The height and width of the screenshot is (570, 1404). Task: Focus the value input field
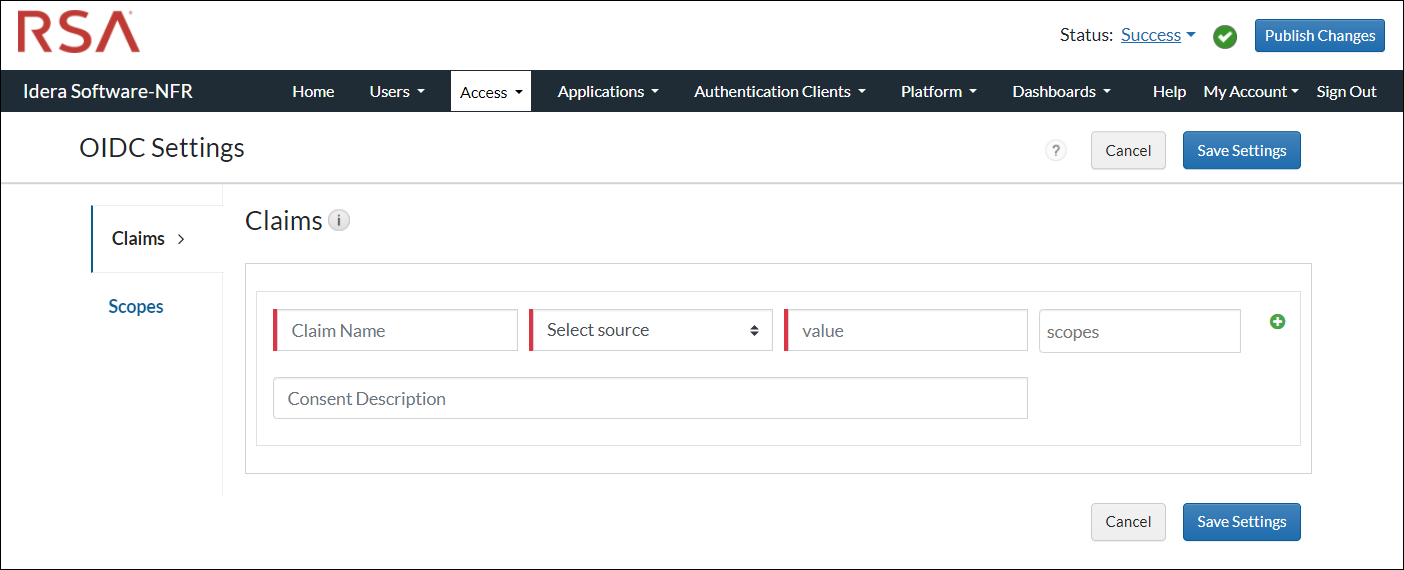click(906, 330)
